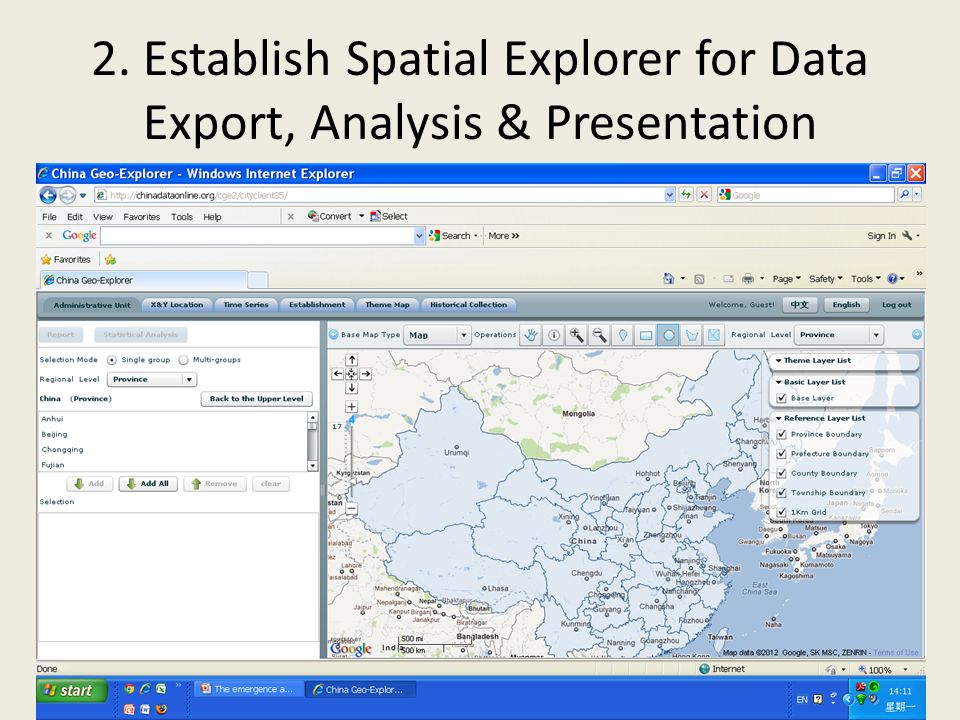Click the clear selection tool in Operations

(714, 335)
